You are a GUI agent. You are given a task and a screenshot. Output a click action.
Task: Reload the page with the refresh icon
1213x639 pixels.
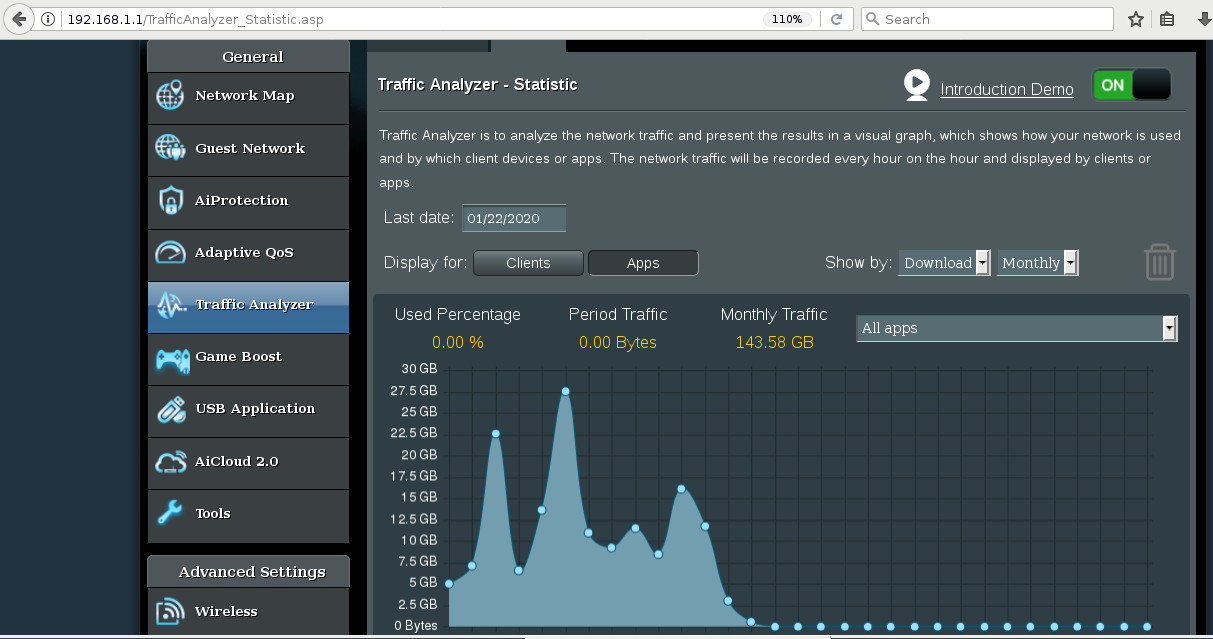pyautogui.click(x=837, y=19)
